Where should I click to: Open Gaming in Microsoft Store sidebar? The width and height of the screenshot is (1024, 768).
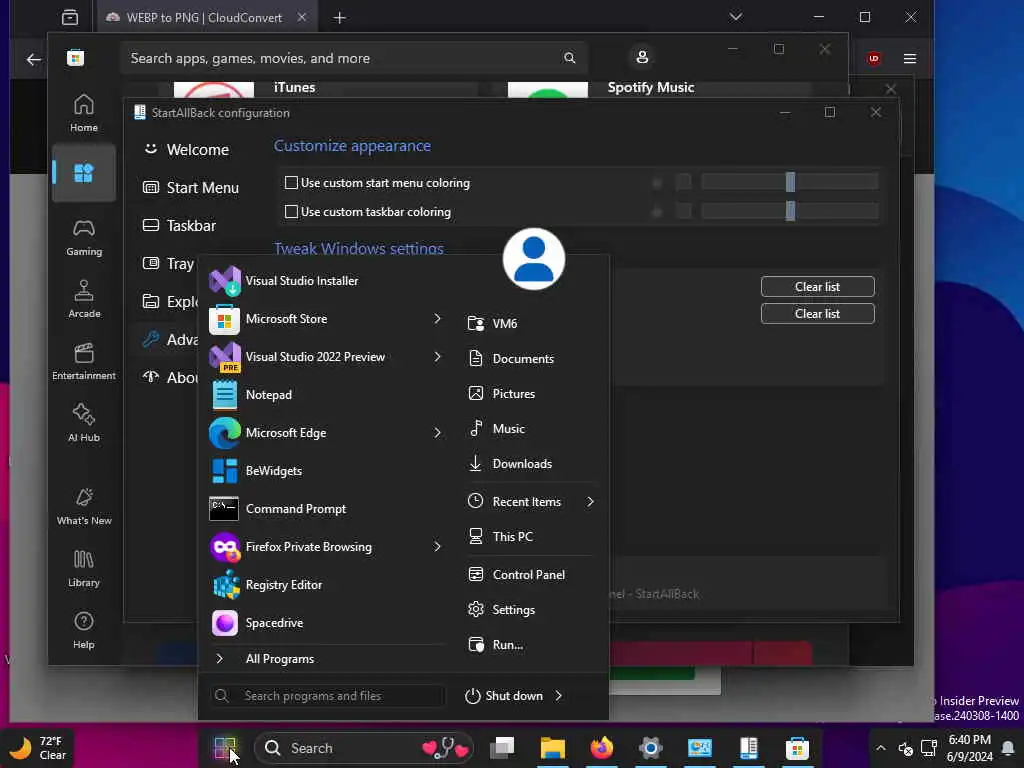(x=84, y=238)
